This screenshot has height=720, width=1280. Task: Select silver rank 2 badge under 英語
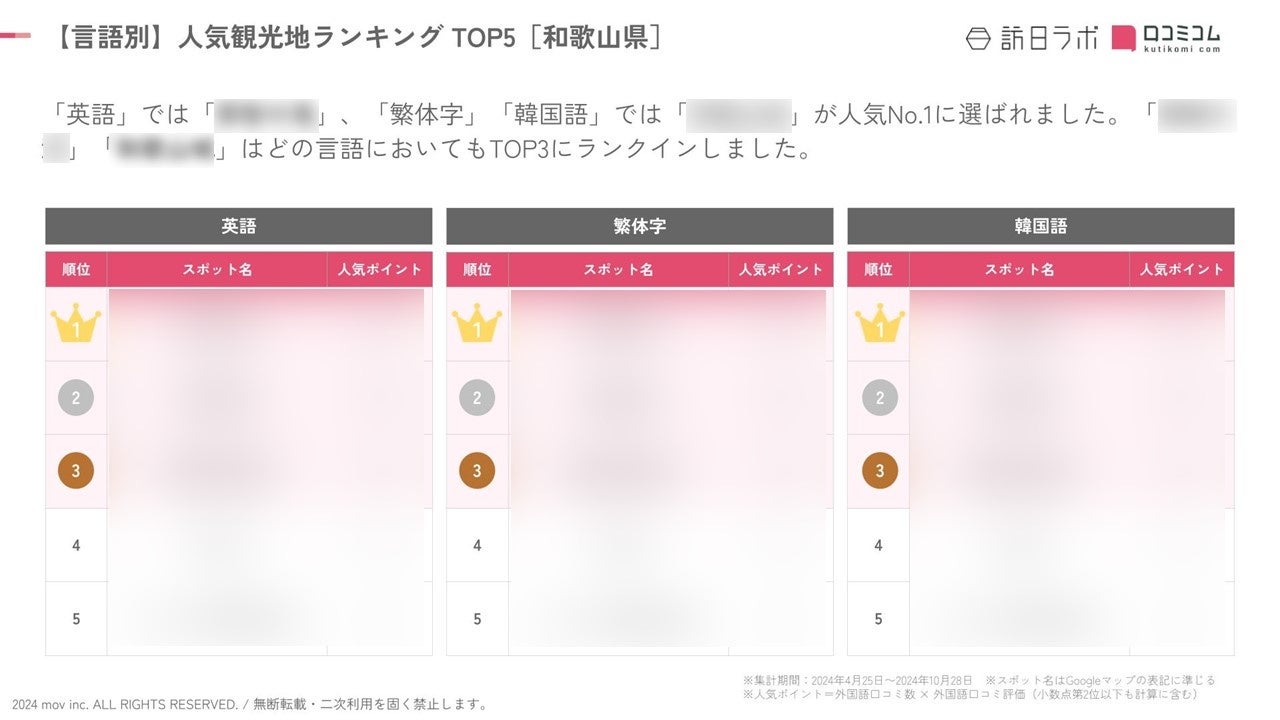click(x=76, y=398)
